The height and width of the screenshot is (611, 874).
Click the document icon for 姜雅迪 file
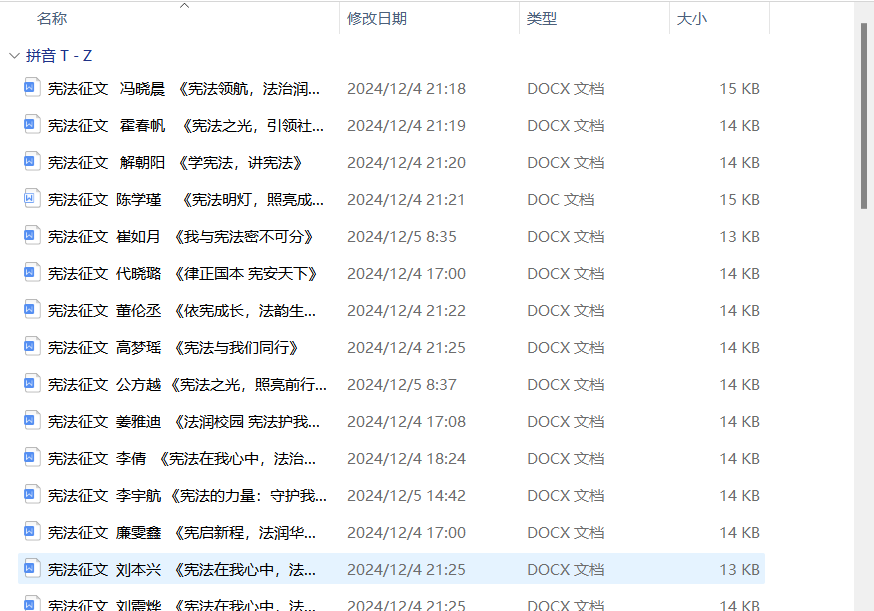31,421
